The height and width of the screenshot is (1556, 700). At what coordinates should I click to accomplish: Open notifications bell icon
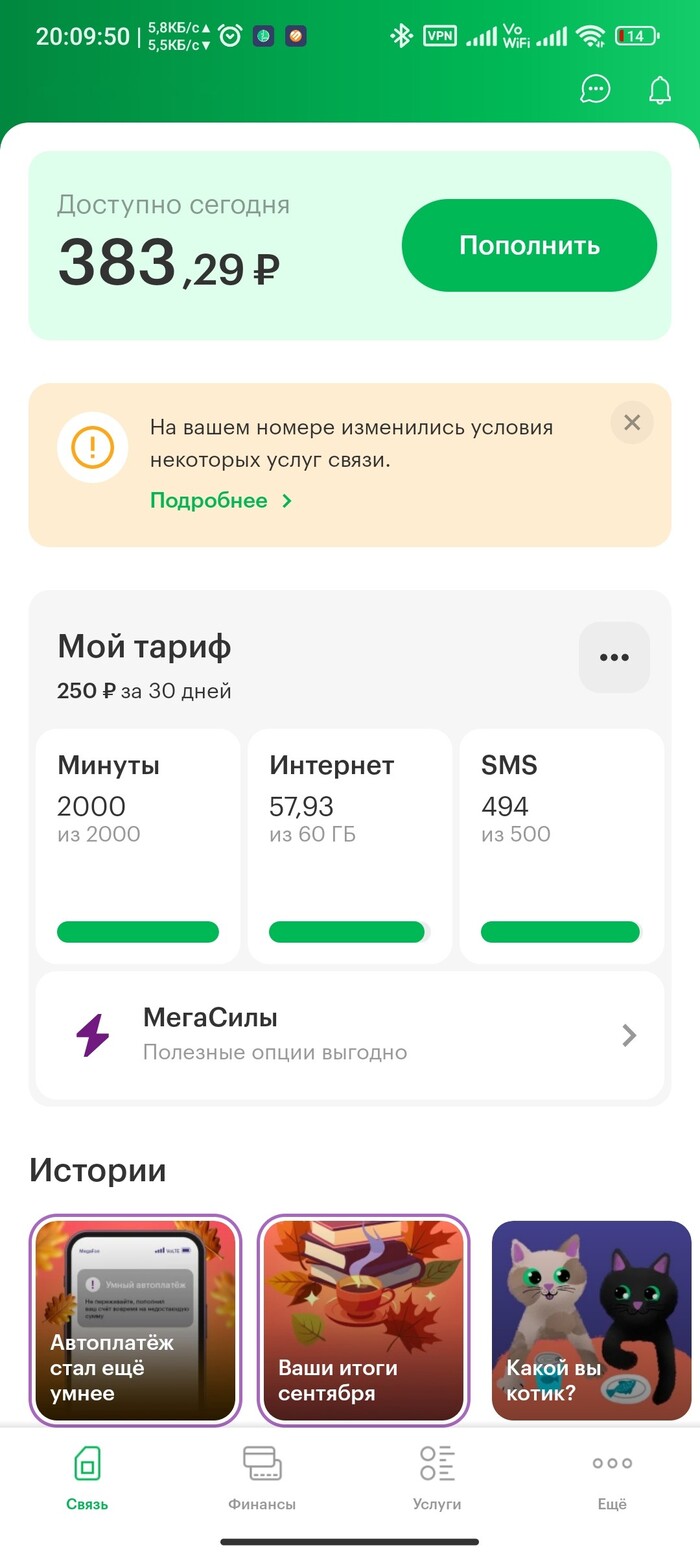(x=660, y=89)
